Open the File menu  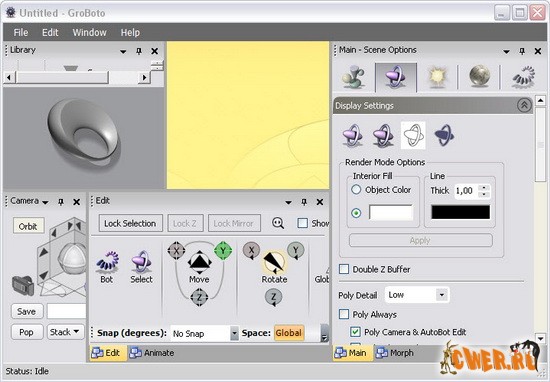[21, 33]
